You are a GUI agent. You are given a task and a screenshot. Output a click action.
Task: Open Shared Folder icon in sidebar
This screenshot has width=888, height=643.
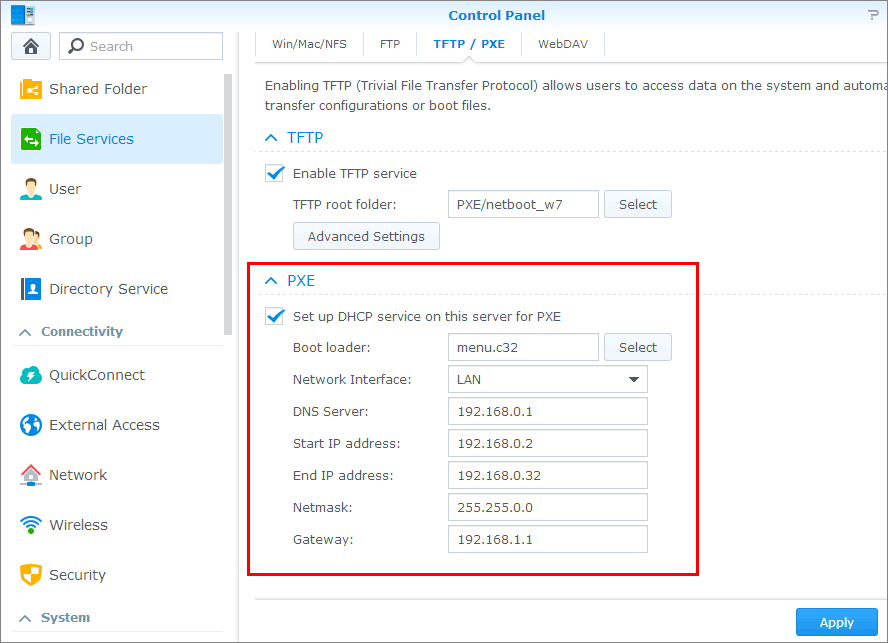[x=31, y=89]
